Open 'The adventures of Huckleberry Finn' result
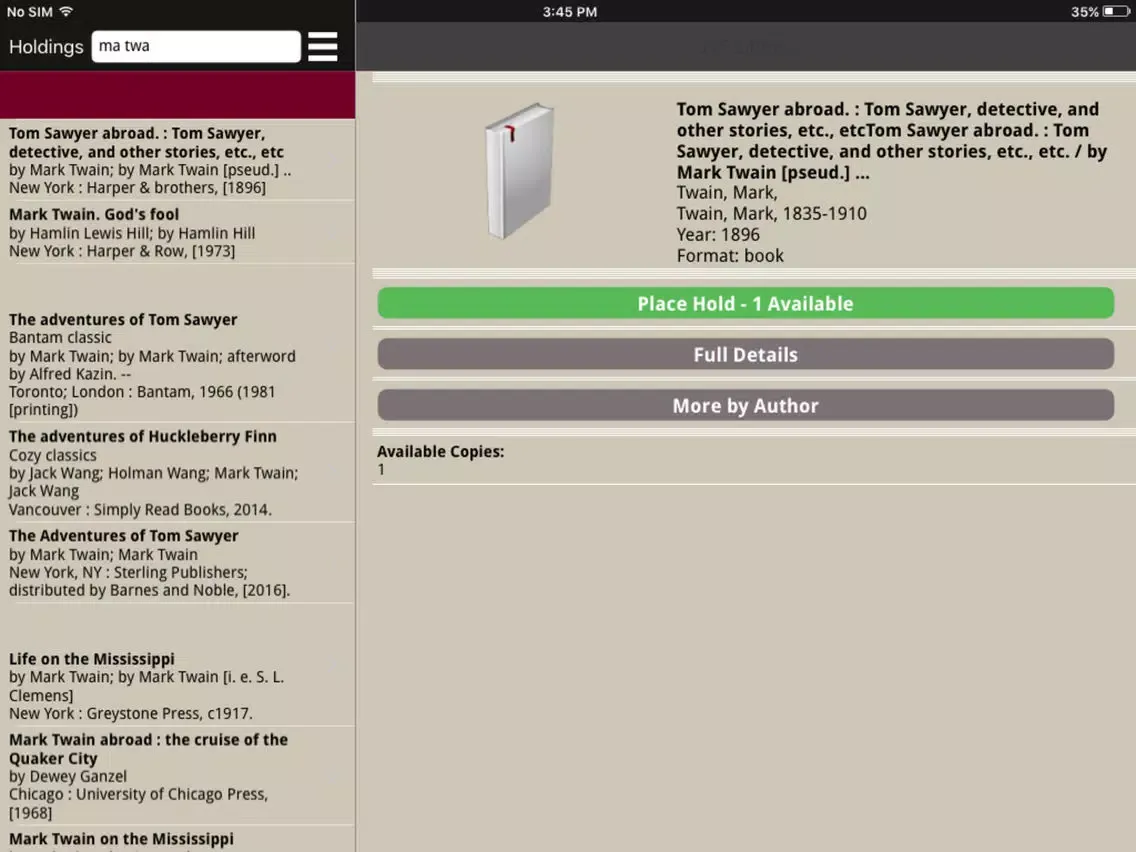The height and width of the screenshot is (852, 1136). [178, 472]
